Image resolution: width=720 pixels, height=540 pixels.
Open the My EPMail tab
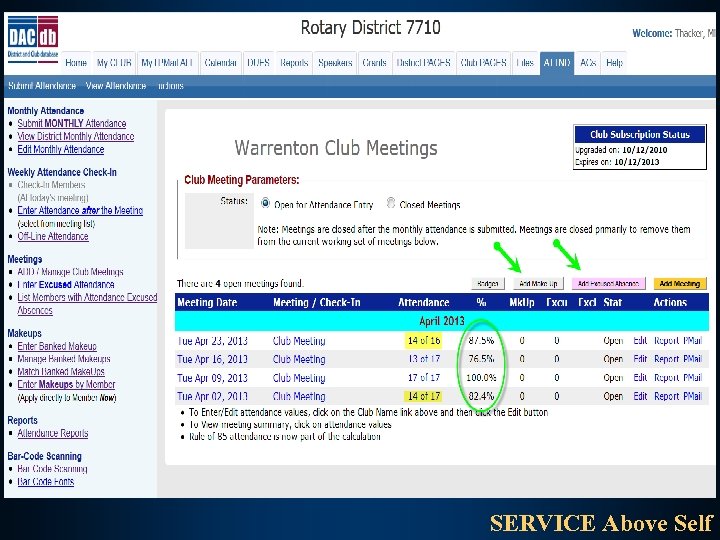pyautogui.click(x=167, y=63)
